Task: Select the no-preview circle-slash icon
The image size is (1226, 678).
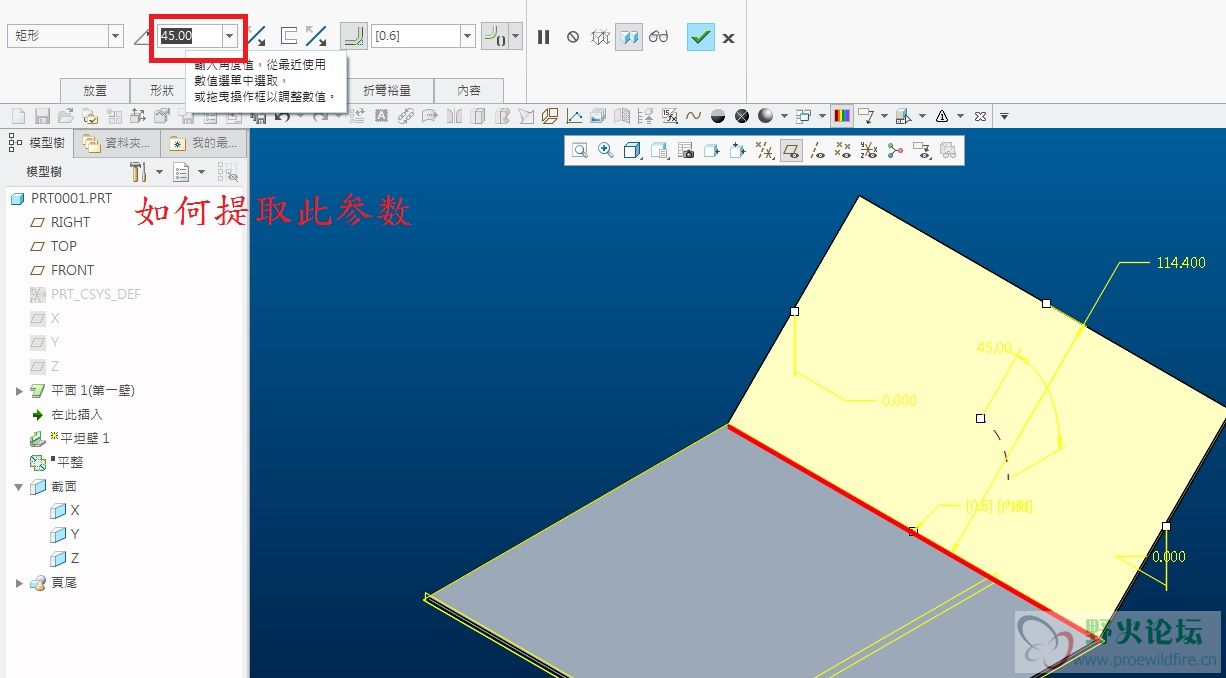Action: (573, 37)
